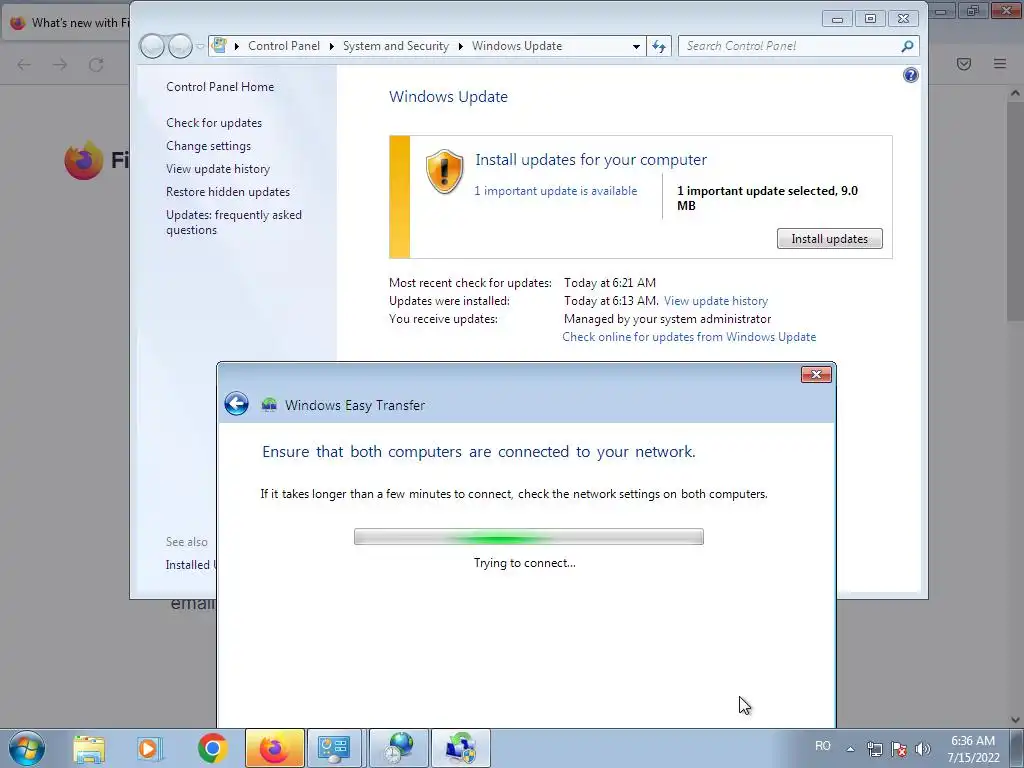This screenshot has height=768, width=1024.
Task: Click the search magnifier in Control Panel
Action: click(x=907, y=46)
